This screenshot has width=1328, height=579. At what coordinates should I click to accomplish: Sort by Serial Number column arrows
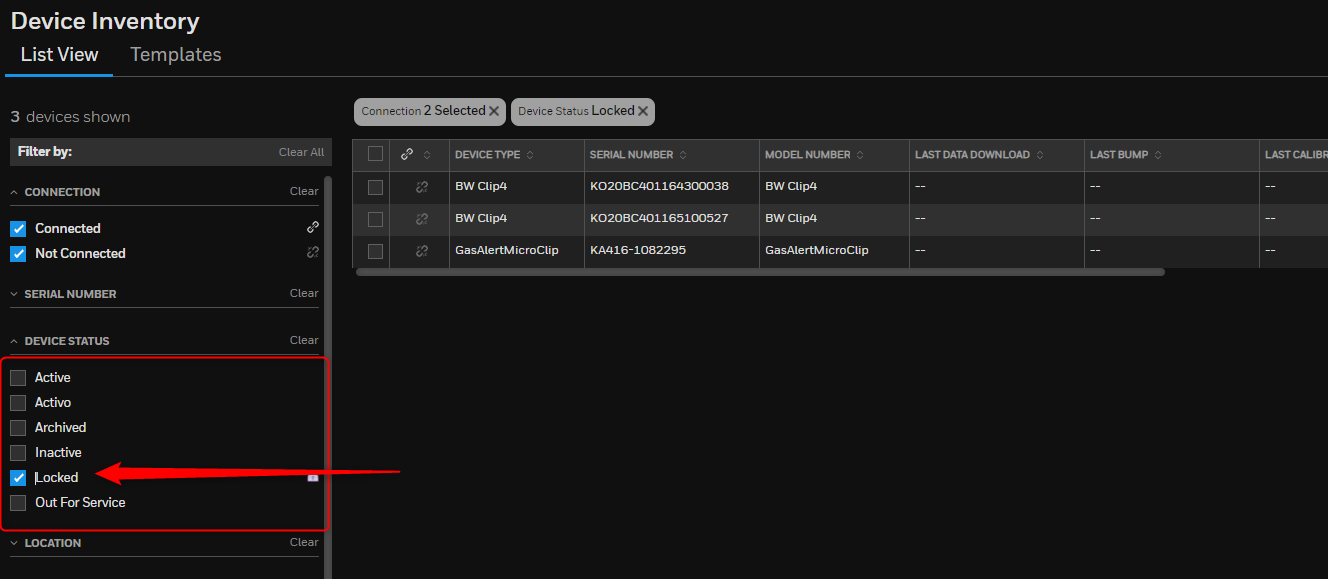pyautogui.click(x=682, y=155)
